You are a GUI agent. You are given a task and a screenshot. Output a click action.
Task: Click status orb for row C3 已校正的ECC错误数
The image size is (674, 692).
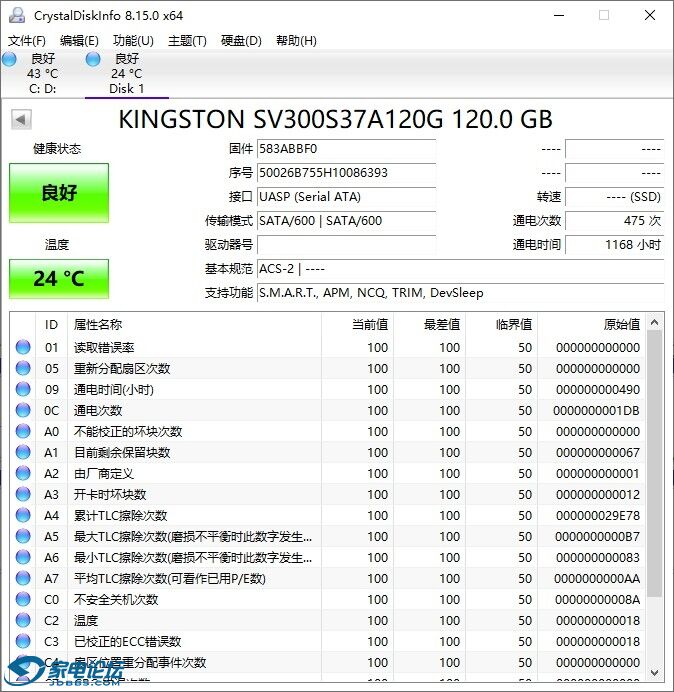pos(23,641)
